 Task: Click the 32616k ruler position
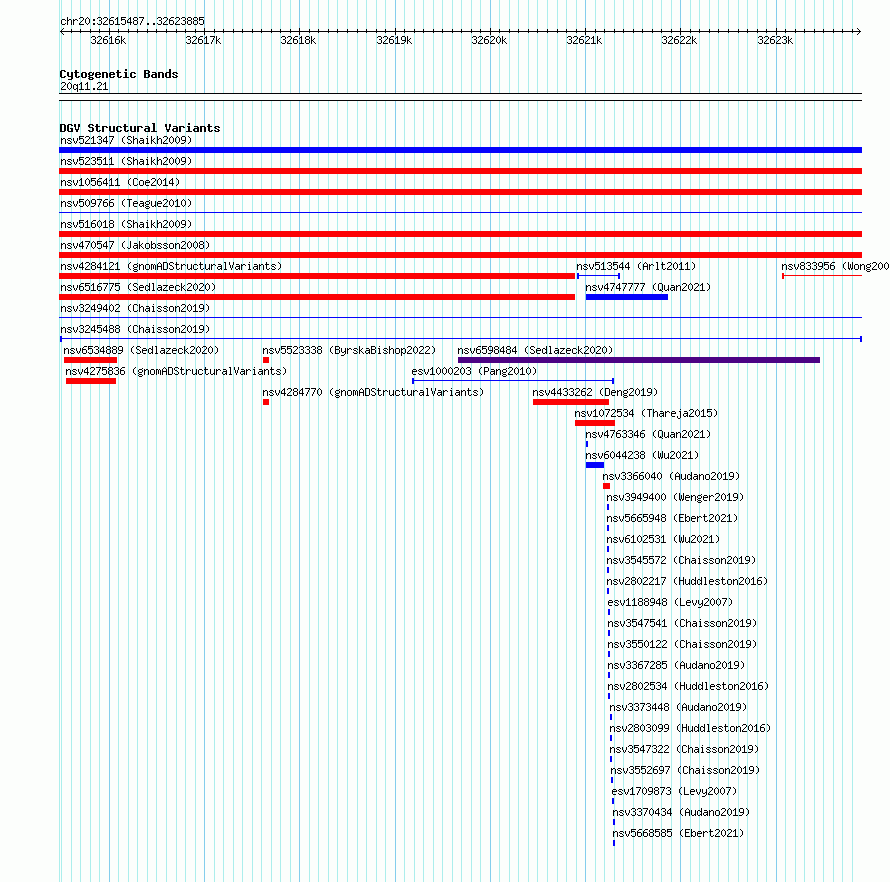pos(108,40)
